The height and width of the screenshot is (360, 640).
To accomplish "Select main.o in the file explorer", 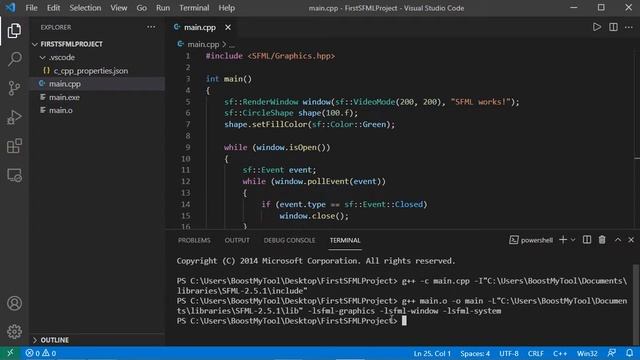I will [61, 111].
